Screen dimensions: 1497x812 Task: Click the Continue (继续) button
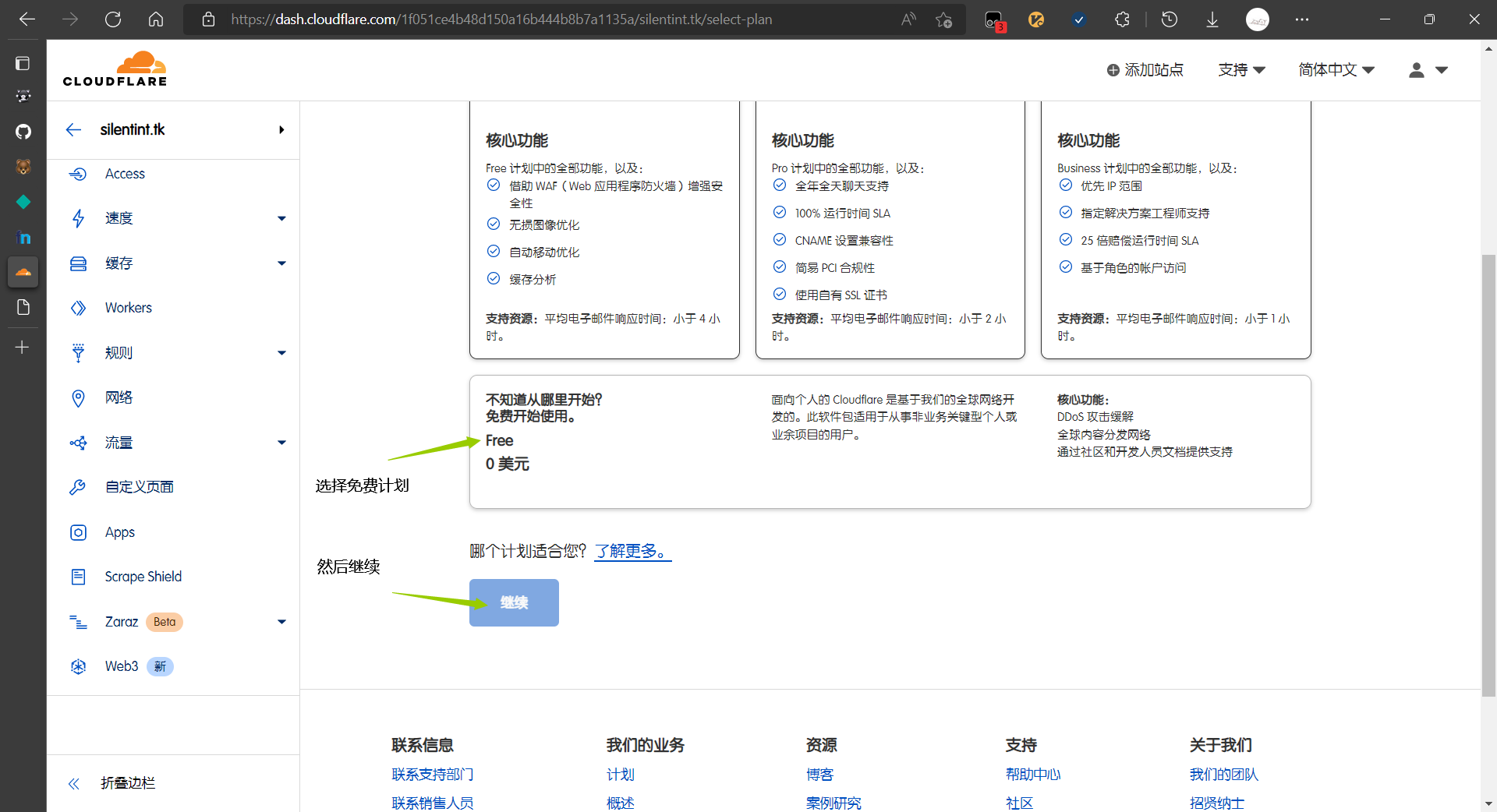click(514, 602)
